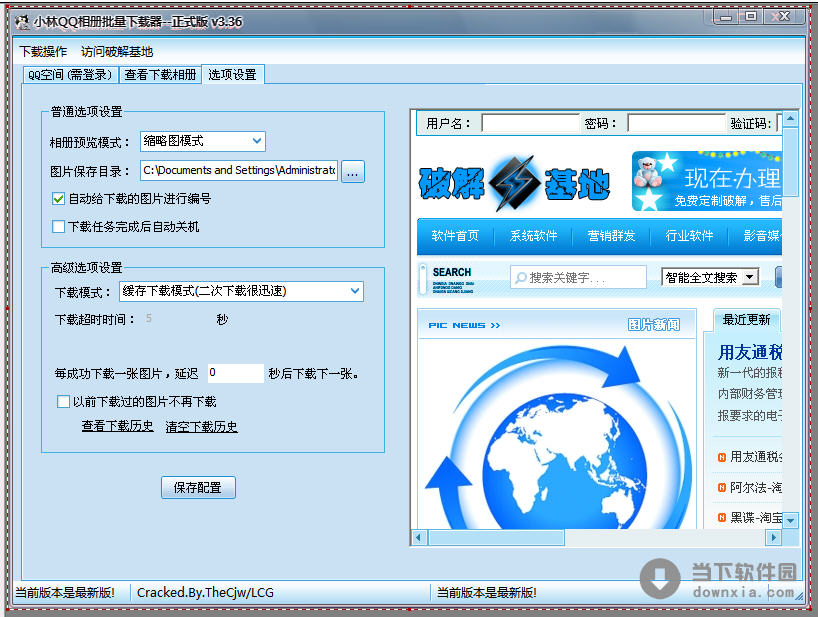Click the delay seconds input field
This screenshot has height=617, width=818.
pyautogui.click(x=235, y=373)
